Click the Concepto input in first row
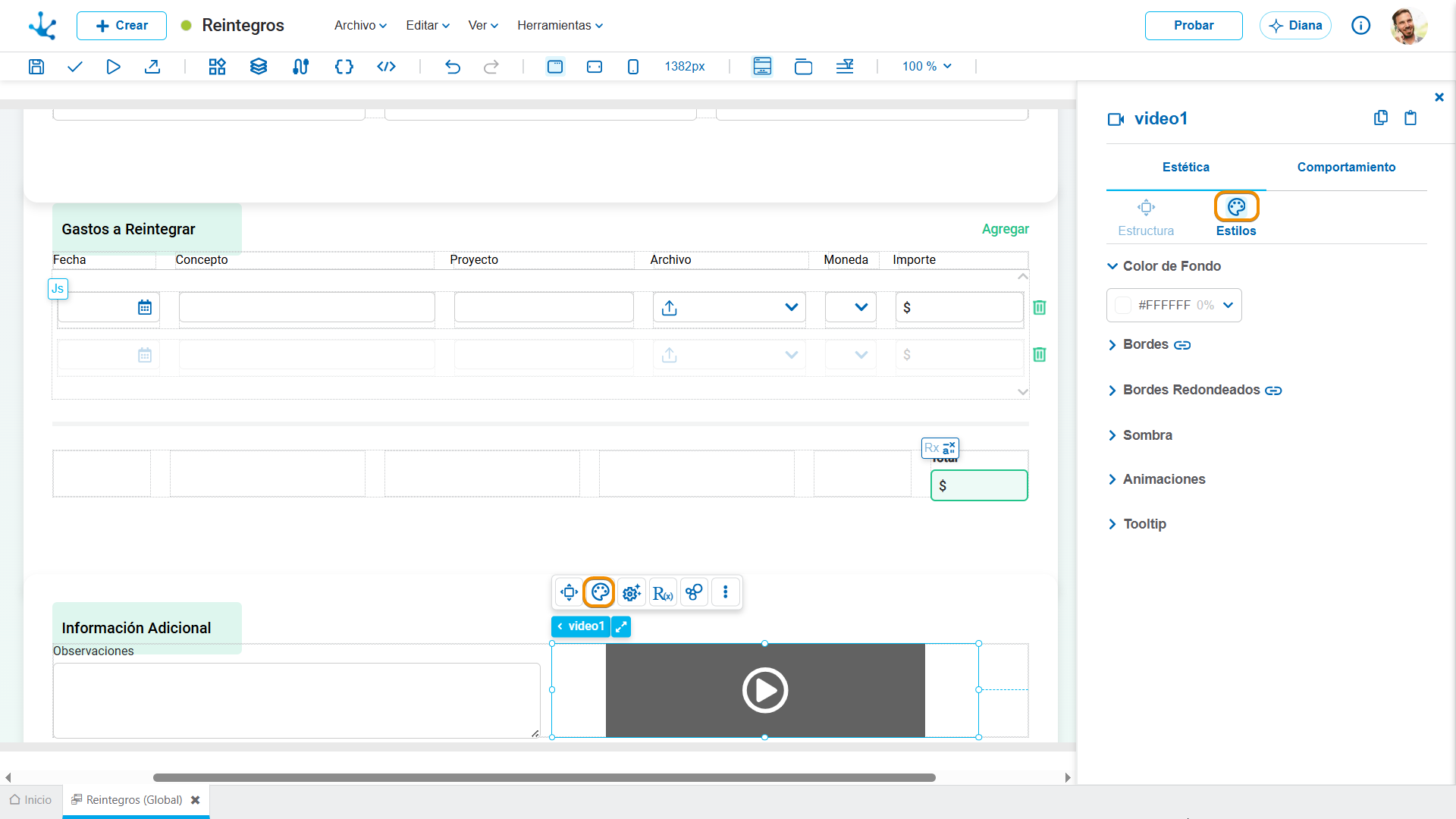1456x819 pixels. coord(307,307)
